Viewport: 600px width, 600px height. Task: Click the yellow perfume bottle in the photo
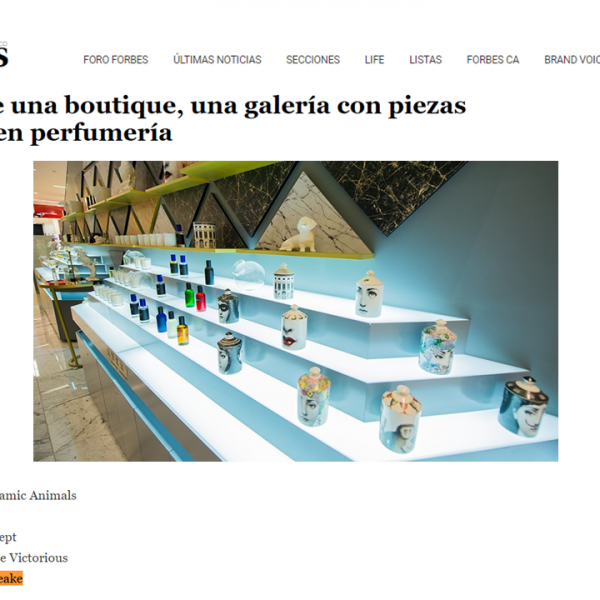[183, 331]
